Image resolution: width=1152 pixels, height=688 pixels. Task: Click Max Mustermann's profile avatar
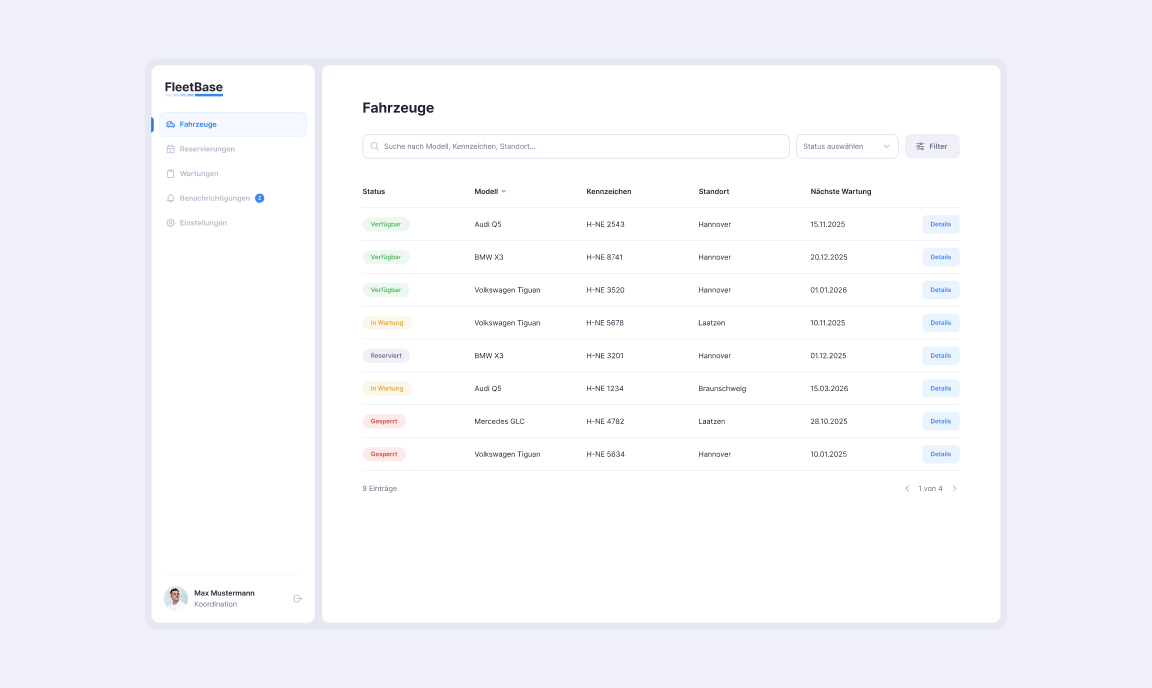[176, 598]
